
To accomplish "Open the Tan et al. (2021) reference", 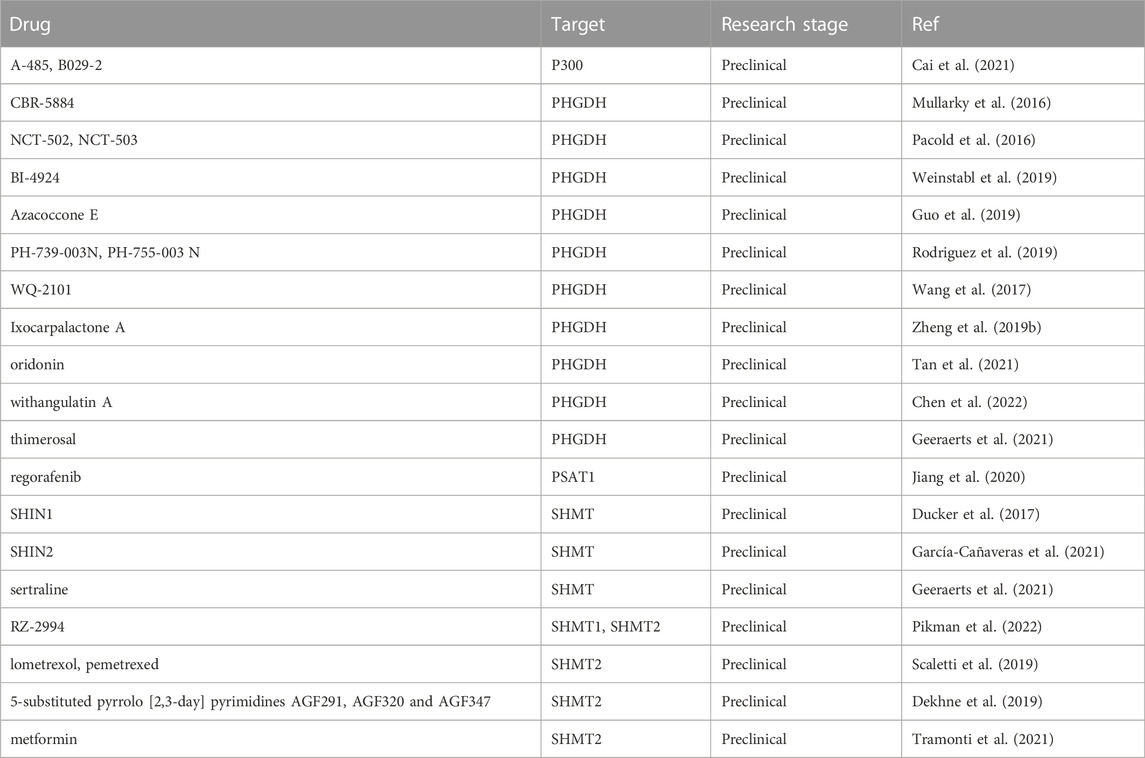I will click(x=965, y=364).
